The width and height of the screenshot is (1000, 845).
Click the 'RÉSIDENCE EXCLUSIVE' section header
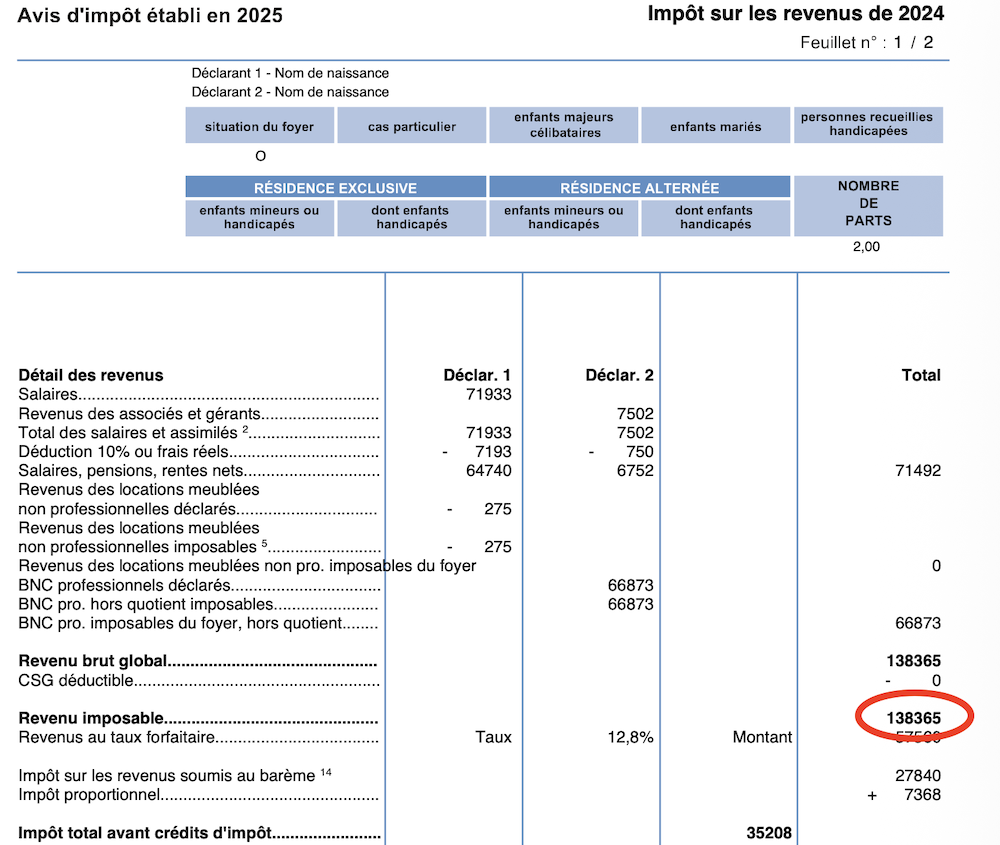[335, 187]
